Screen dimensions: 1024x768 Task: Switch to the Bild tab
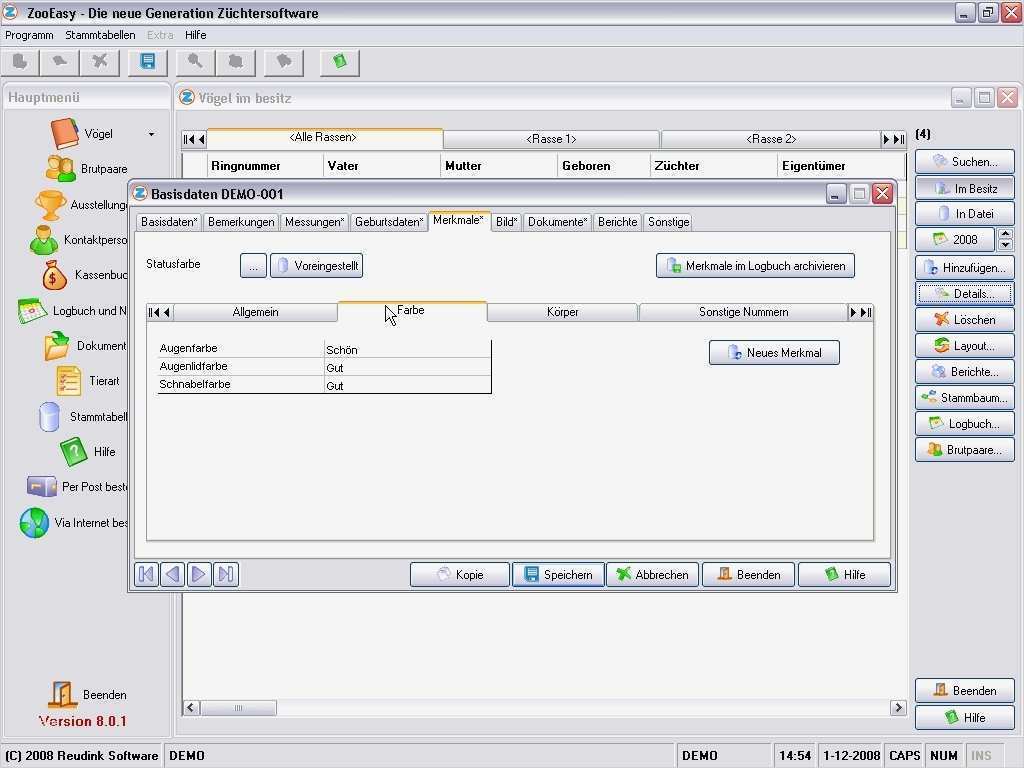point(506,222)
